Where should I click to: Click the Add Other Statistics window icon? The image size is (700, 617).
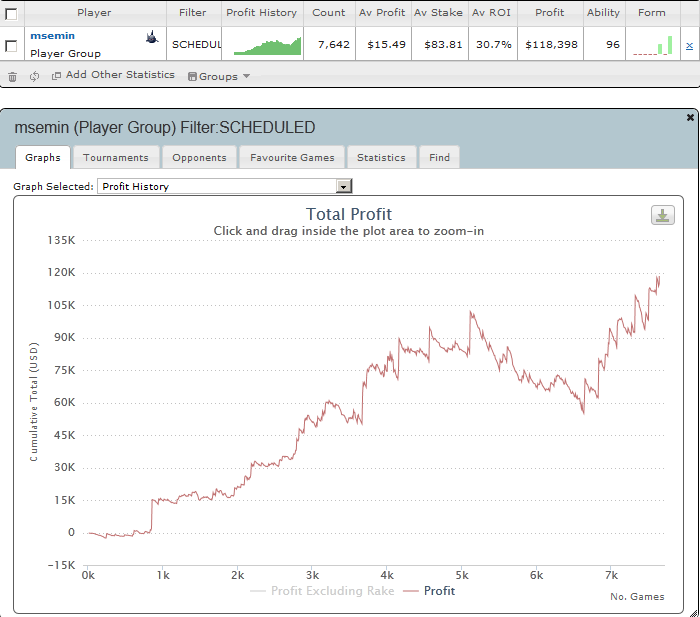56,76
